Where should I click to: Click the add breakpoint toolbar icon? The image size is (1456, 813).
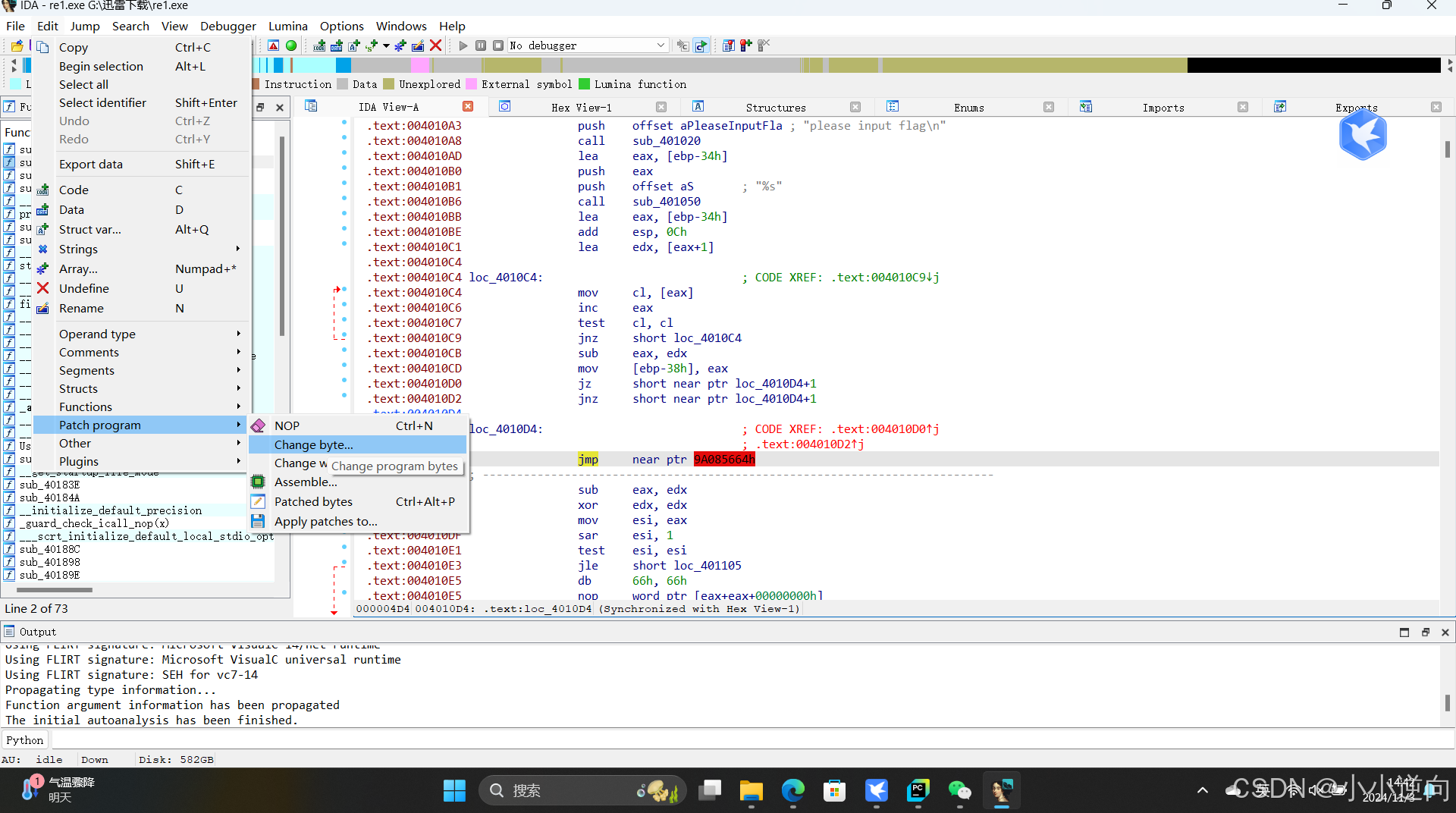(746, 46)
